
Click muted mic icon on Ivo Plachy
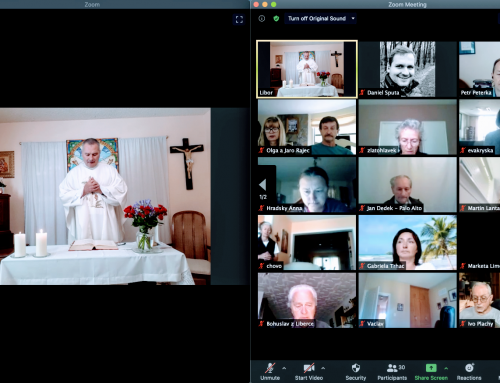[463, 324]
